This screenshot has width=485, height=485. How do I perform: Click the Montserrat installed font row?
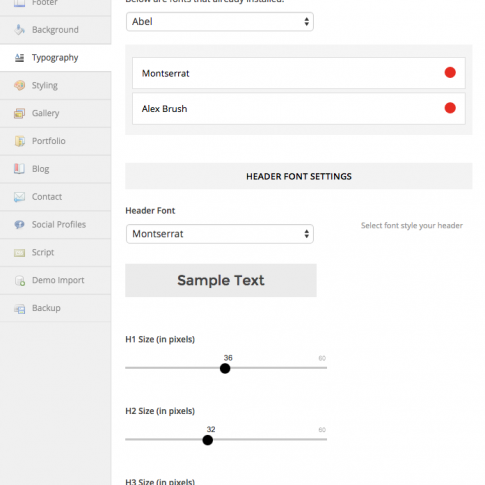coord(299,73)
